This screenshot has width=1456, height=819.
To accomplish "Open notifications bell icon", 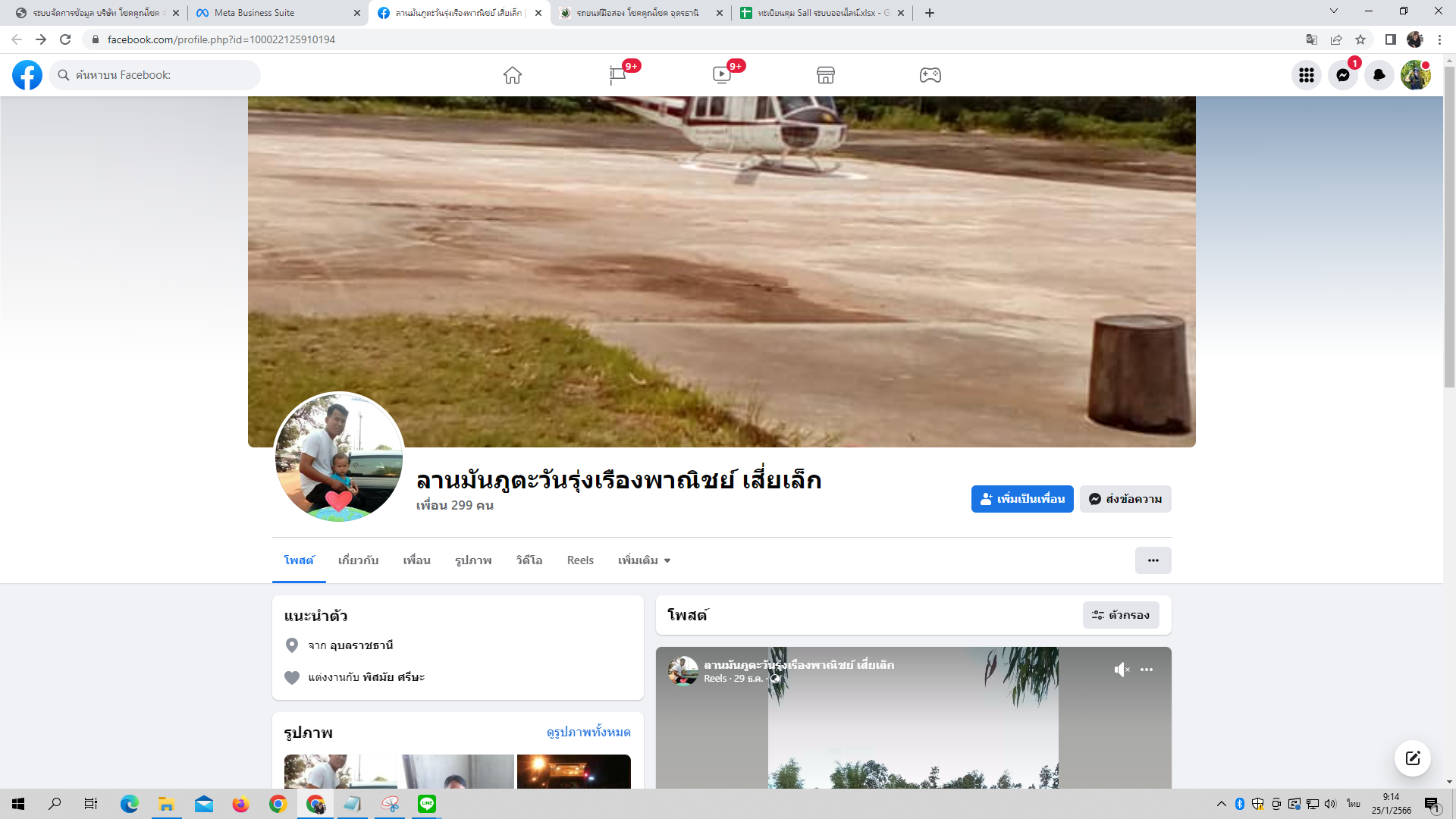I will [x=1379, y=75].
